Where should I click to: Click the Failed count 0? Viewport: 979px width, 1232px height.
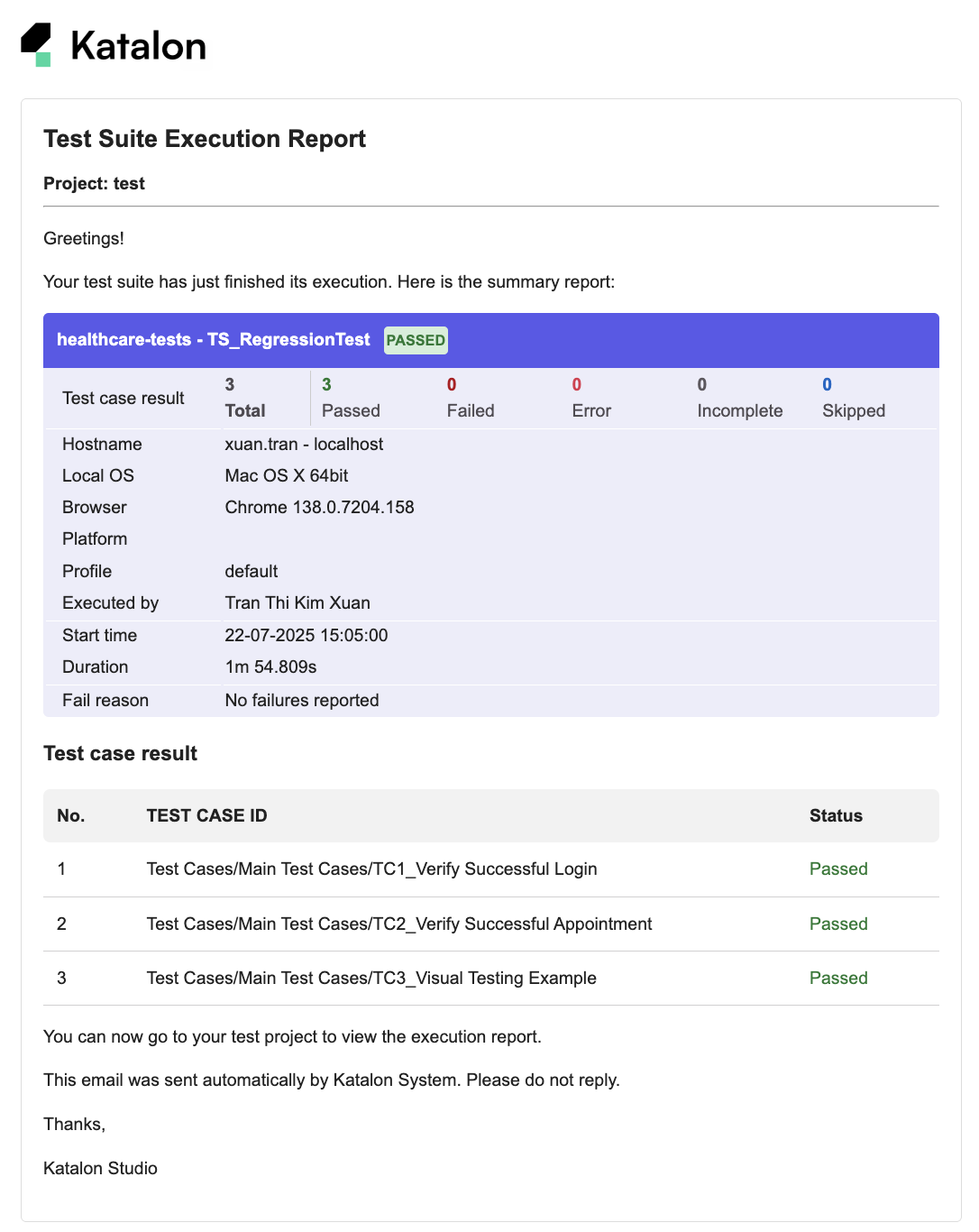tap(452, 385)
